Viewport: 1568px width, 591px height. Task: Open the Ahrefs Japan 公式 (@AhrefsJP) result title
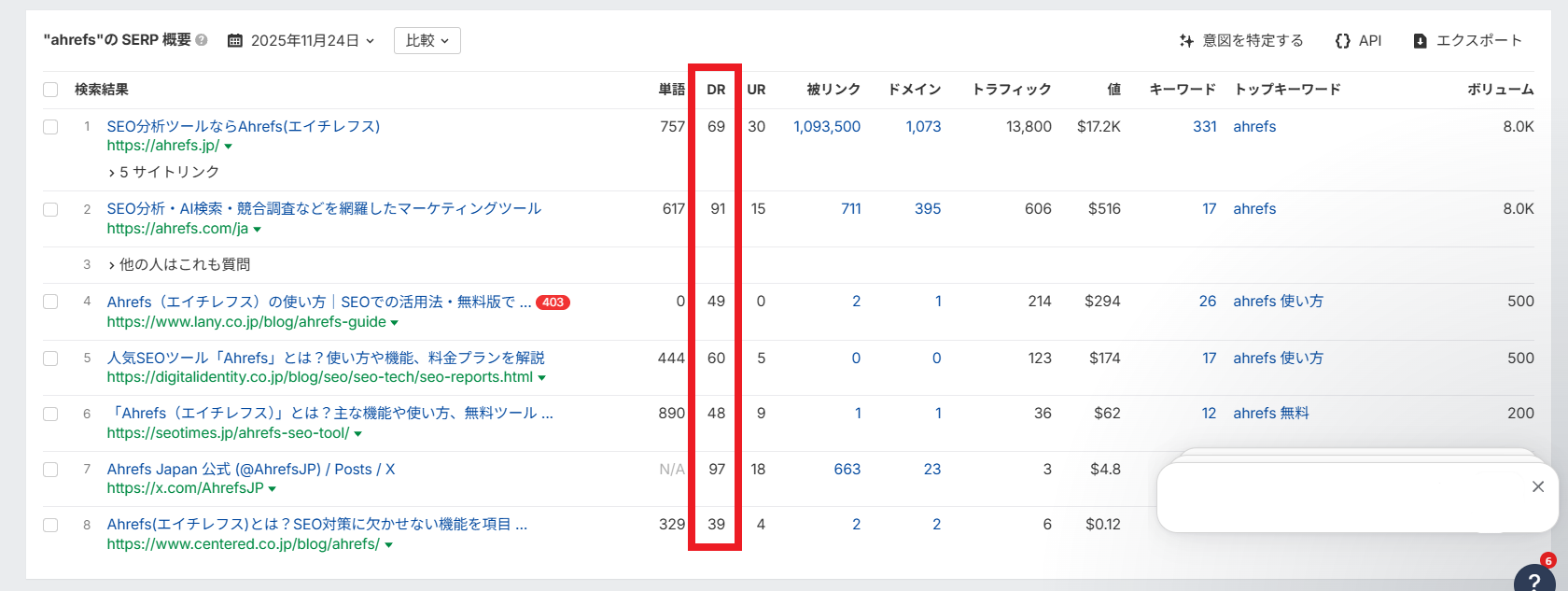coord(251,469)
